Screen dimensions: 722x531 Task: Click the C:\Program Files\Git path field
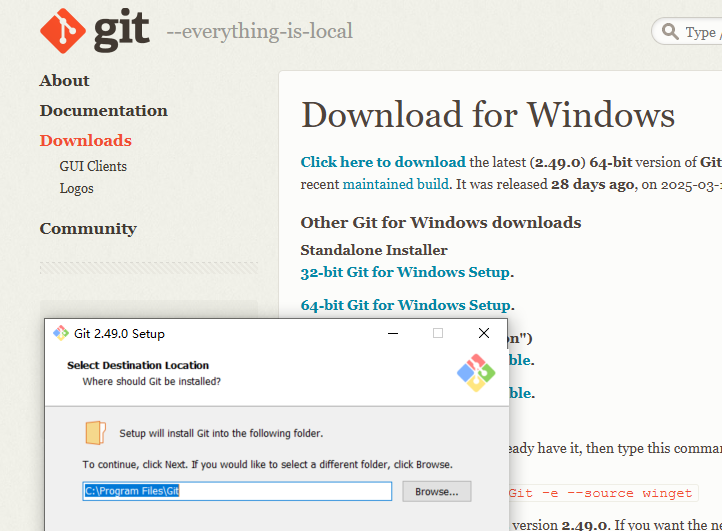237,491
